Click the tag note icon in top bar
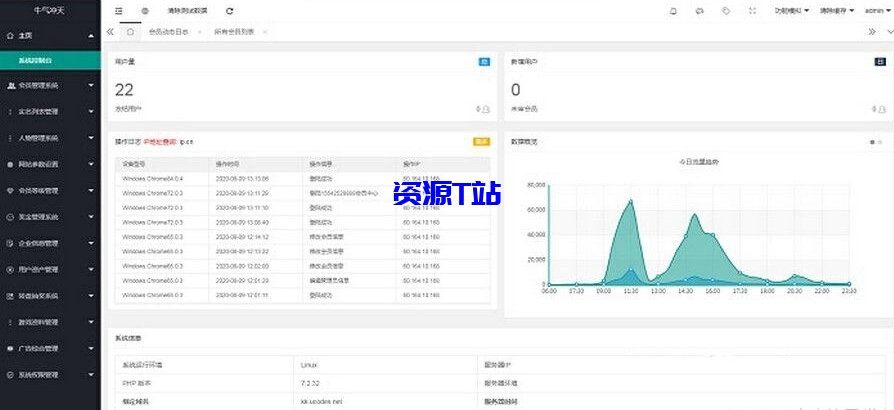This screenshot has width=894, height=410. tap(726, 11)
